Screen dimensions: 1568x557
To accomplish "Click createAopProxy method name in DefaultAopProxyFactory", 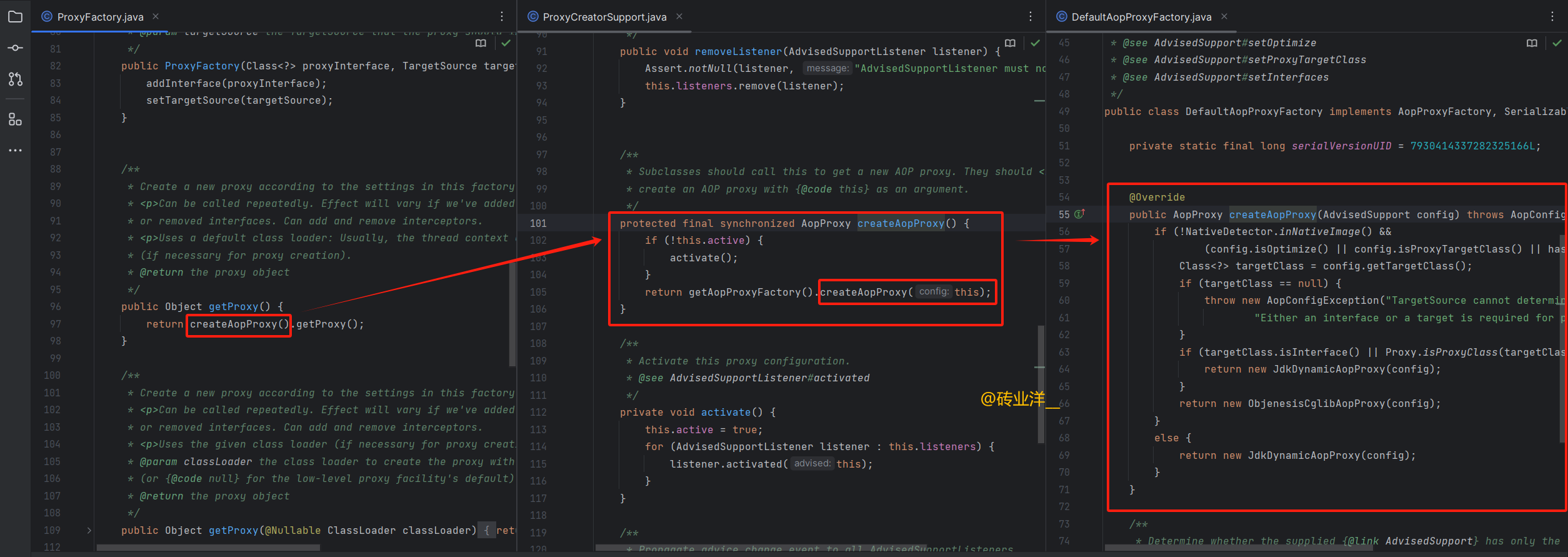I will pyautogui.click(x=1272, y=215).
